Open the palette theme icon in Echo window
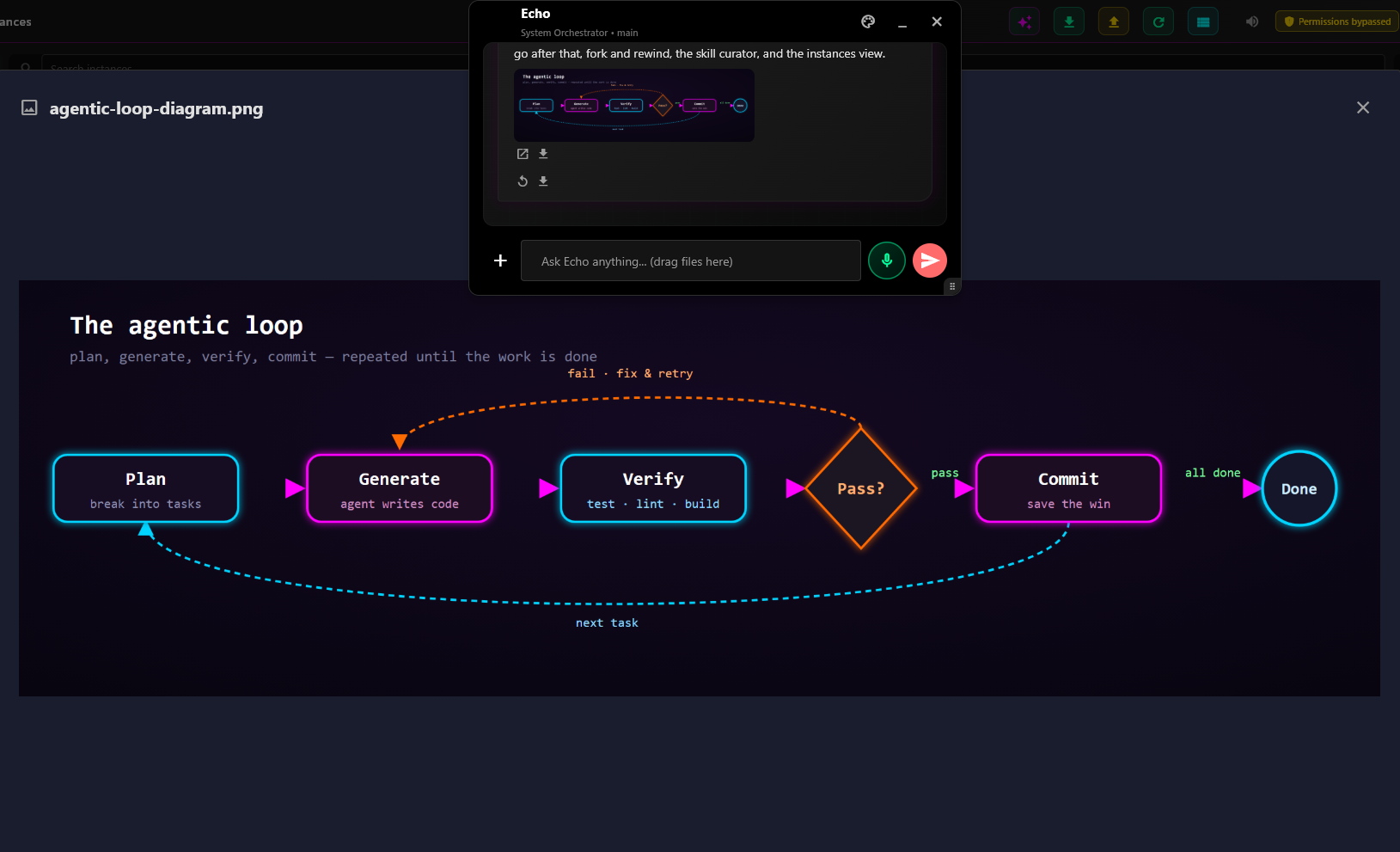This screenshot has width=1400, height=852. pyautogui.click(x=868, y=21)
